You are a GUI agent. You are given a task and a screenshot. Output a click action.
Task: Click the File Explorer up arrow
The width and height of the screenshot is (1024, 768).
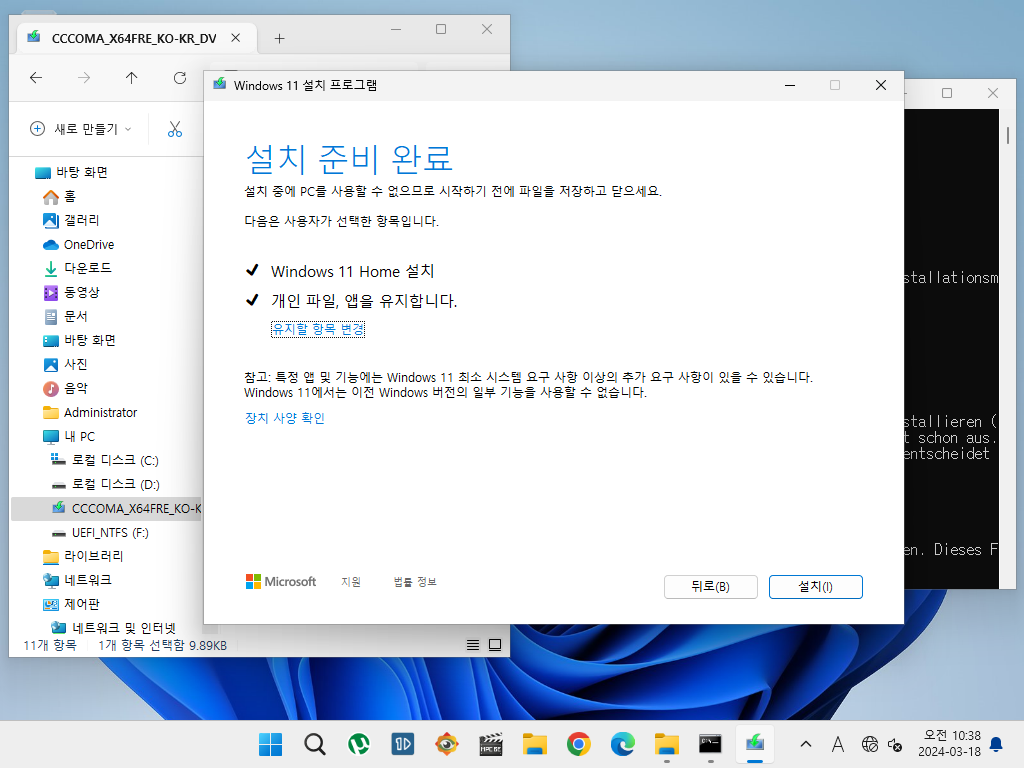click(x=131, y=78)
